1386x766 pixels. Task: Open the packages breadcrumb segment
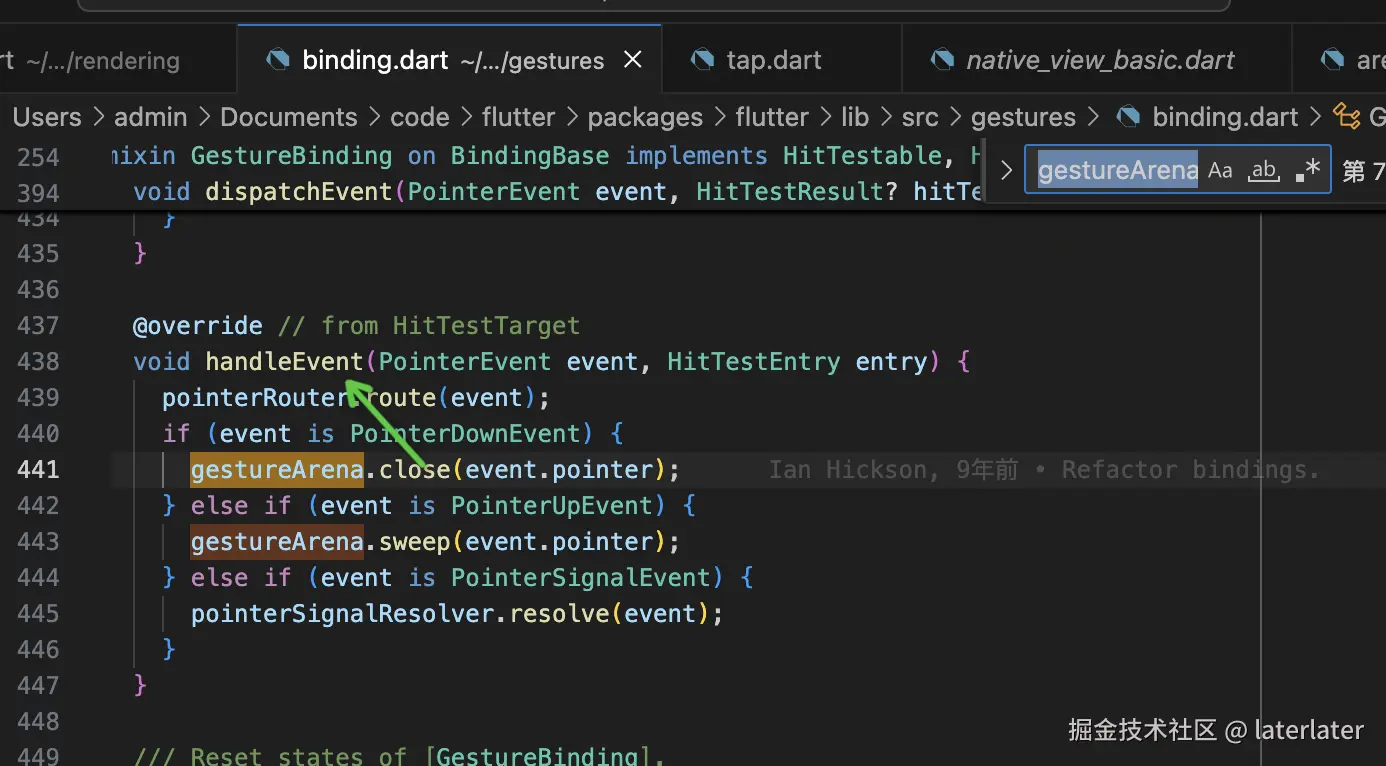645,117
